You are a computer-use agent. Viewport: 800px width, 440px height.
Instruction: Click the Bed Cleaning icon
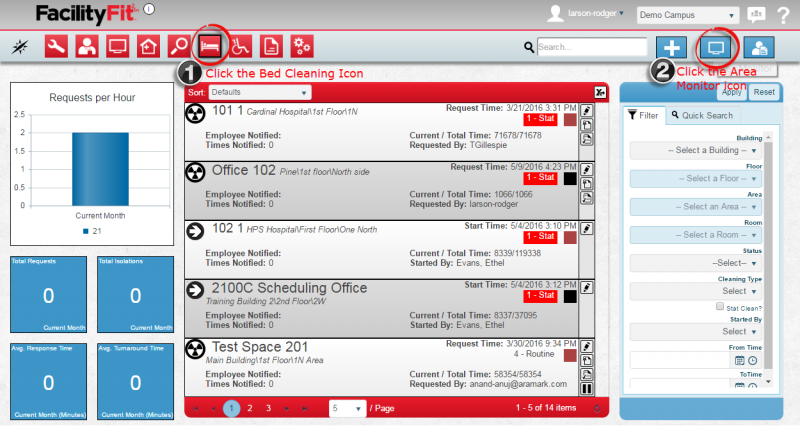209,46
